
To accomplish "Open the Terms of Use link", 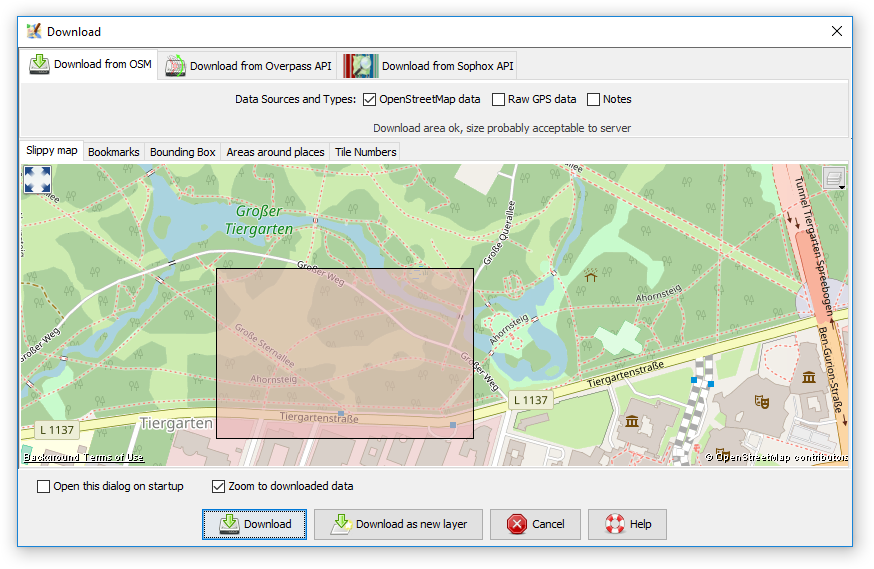I will [113, 458].
